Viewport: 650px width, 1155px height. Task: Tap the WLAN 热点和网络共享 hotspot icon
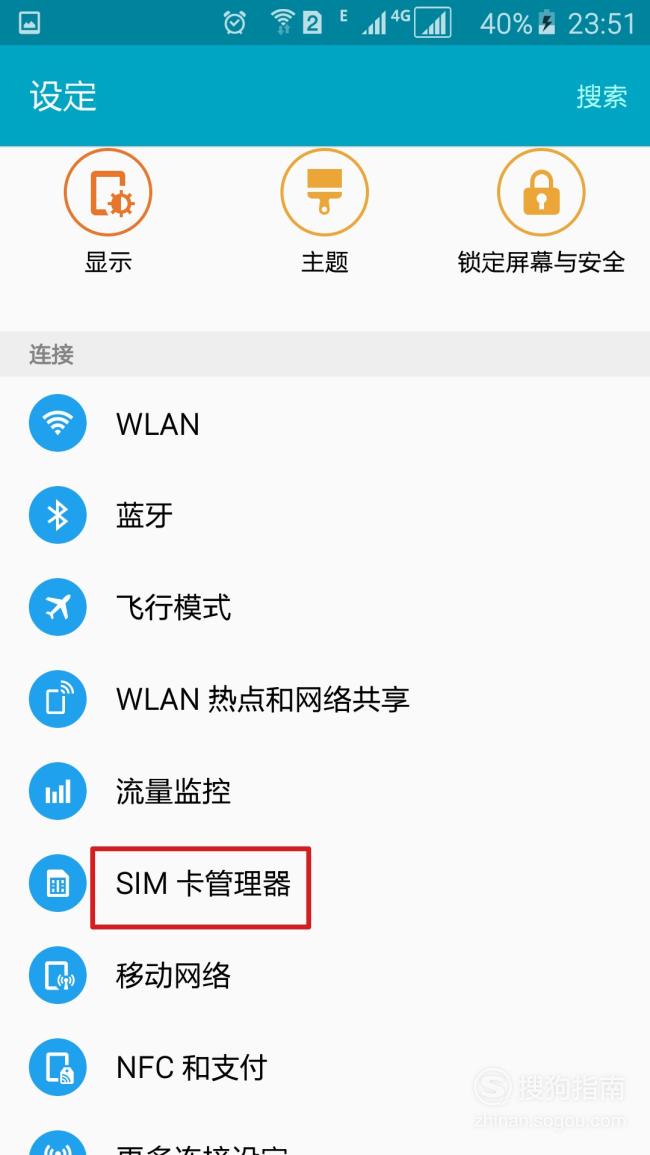click(x=57, y=699)
